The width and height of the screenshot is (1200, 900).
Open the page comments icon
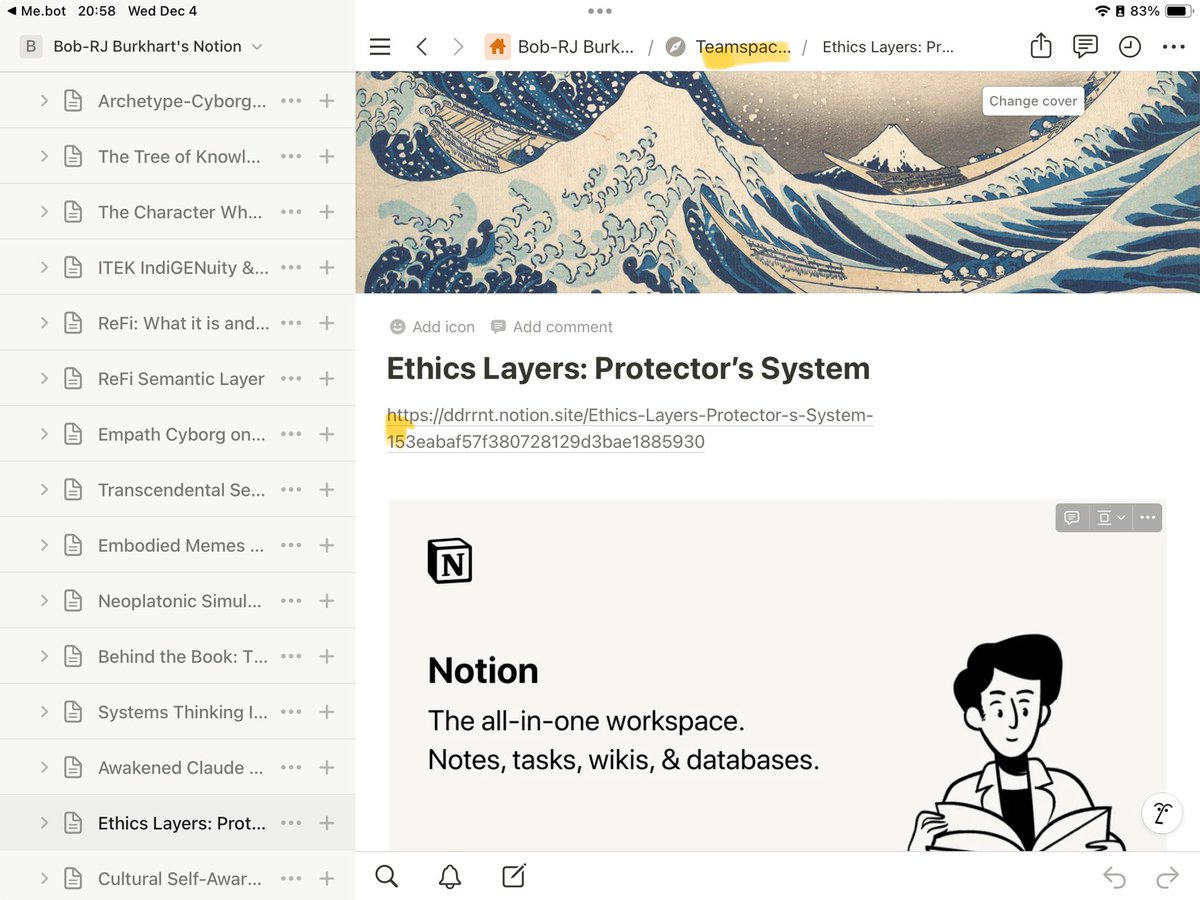pos(1085,46)
